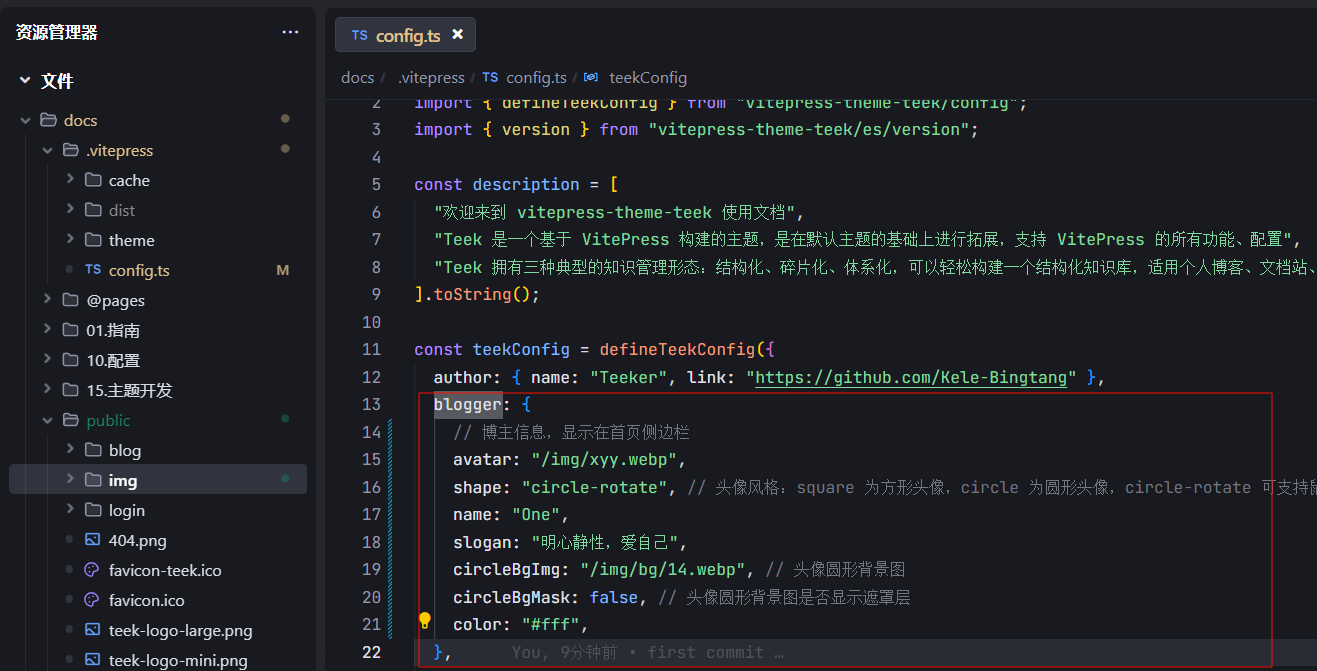
Task: Click the favicon.ico file icon
Action: (93, 600)
